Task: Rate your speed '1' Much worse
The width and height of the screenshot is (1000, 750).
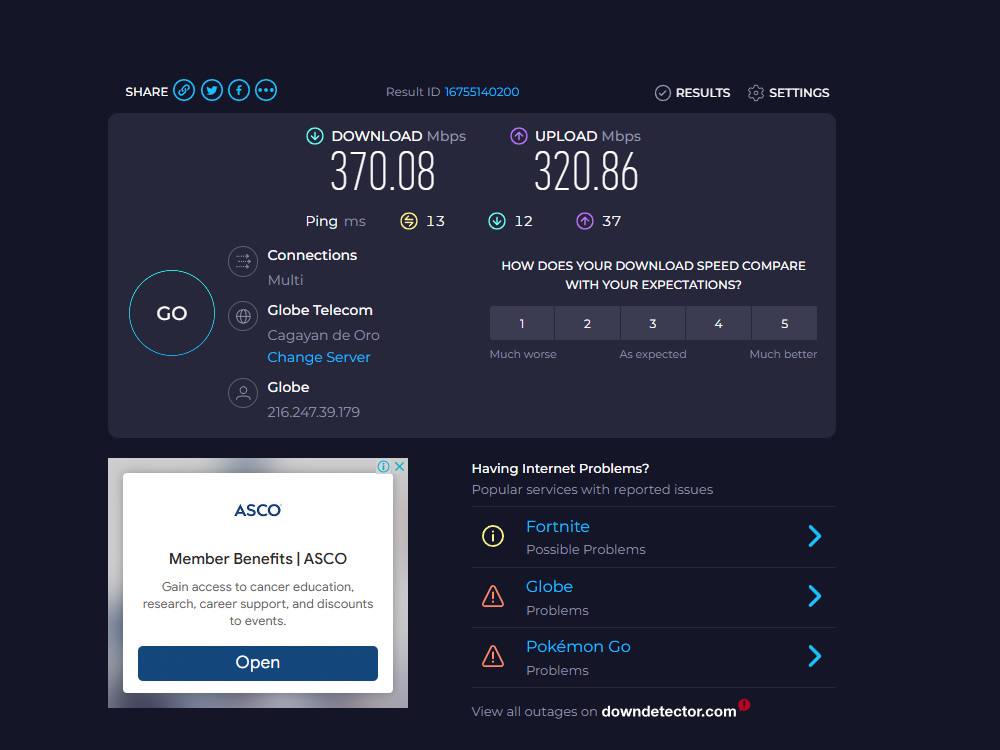Action: pos(521,323)
